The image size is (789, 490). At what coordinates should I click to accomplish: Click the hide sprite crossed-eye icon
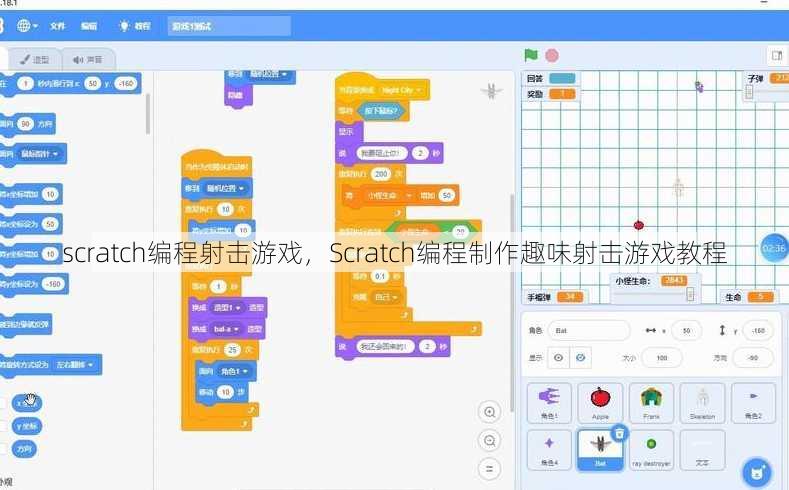[580, 358]
